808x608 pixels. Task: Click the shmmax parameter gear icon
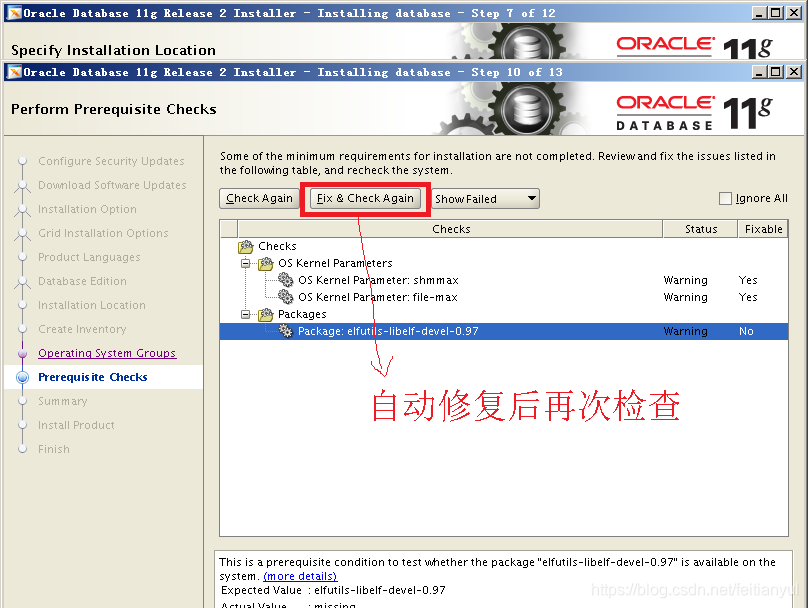point(285,280)
